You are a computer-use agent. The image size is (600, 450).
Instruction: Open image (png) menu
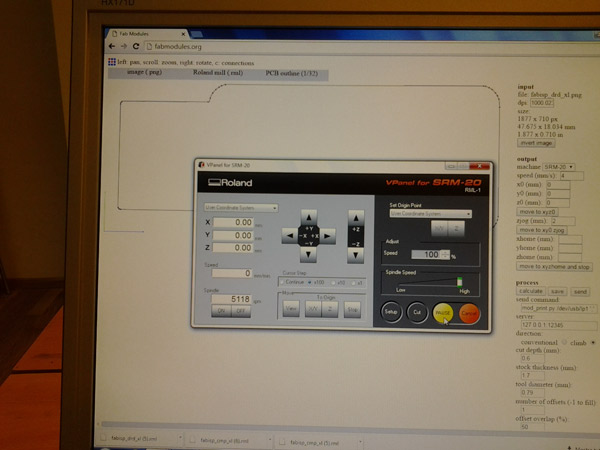coord(144,72)
